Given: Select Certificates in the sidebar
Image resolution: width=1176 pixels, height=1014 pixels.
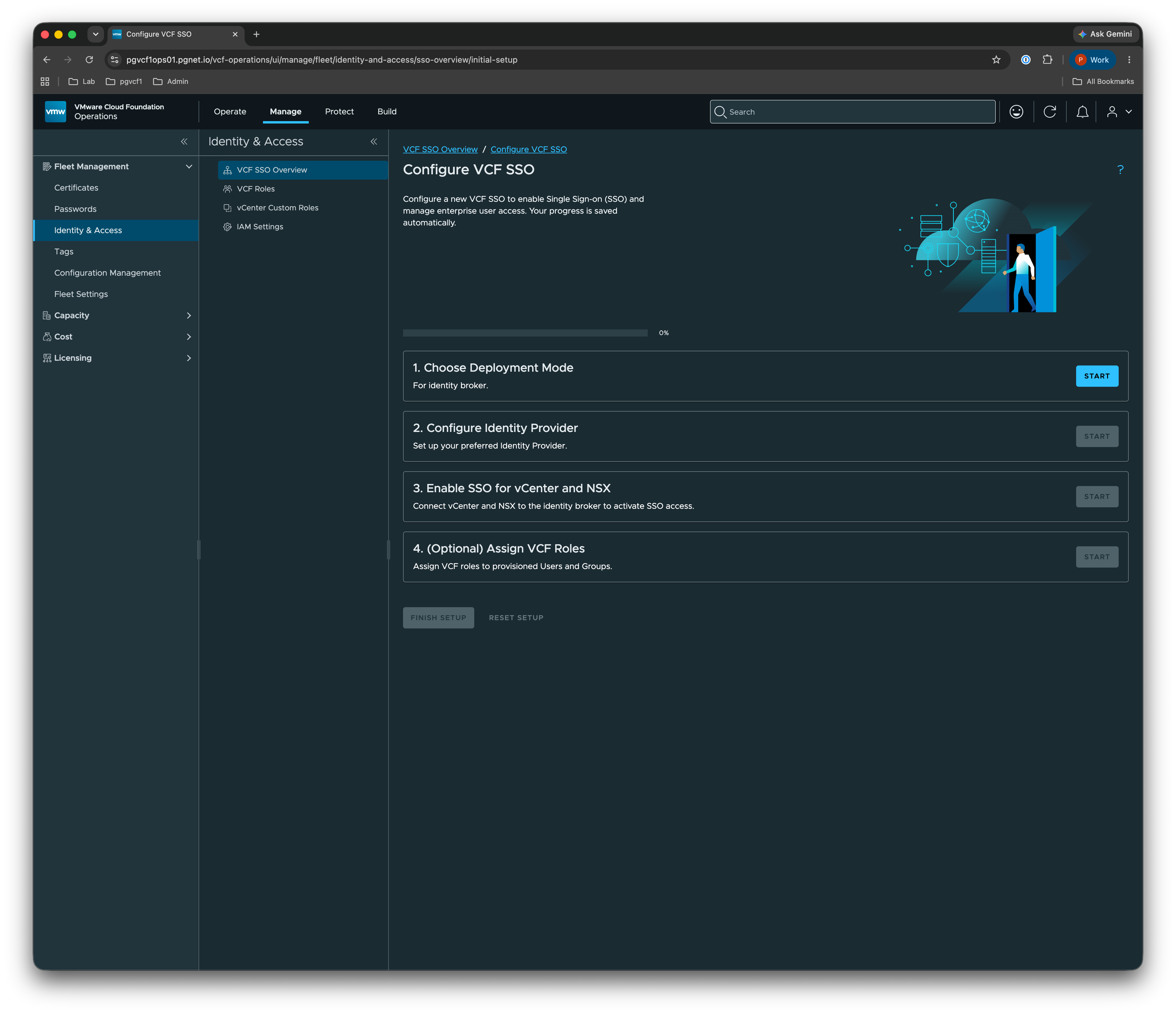Looking at the screenshot, I should coord(116,188).
